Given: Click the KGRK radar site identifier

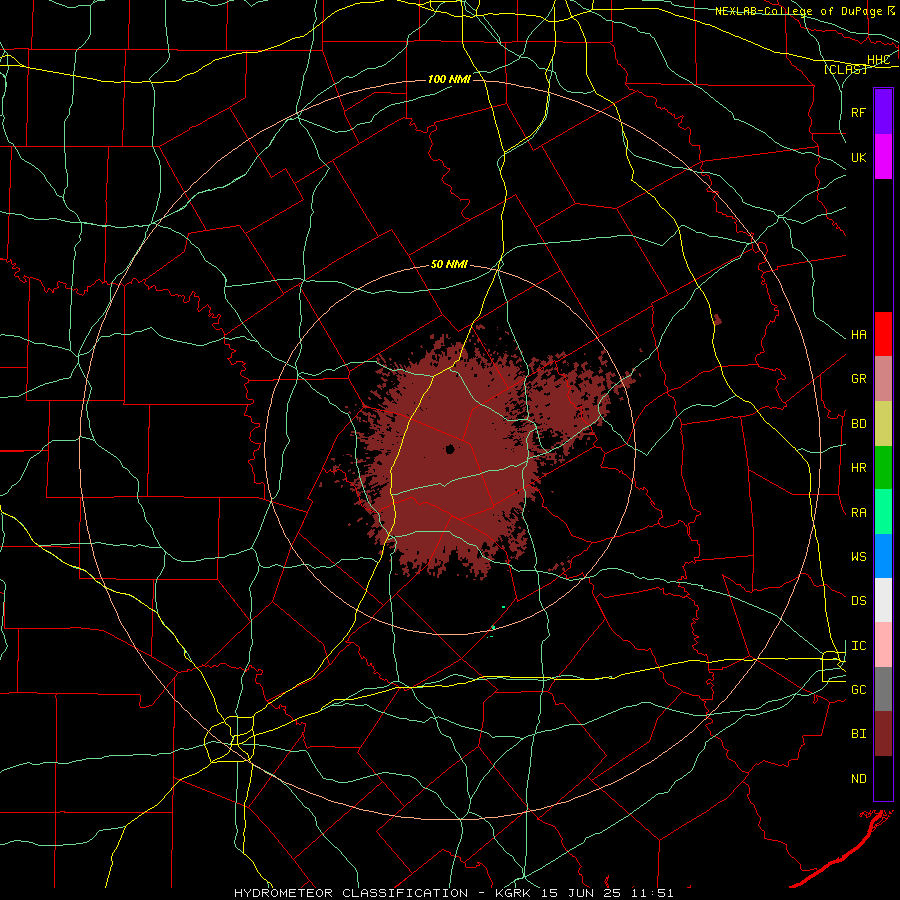Looking at the screenshot, I should 513,893.
